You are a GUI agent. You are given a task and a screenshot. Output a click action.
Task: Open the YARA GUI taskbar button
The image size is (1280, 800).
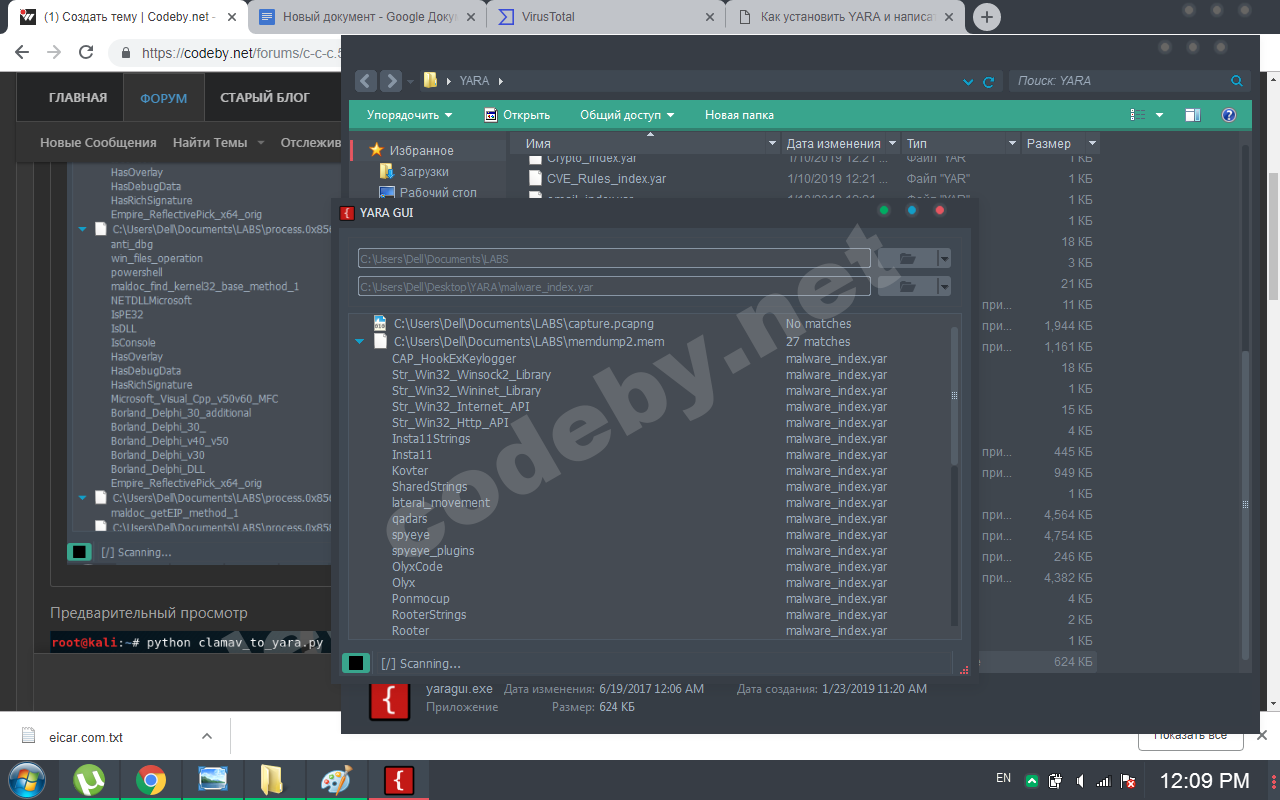[x=399, y=781]
